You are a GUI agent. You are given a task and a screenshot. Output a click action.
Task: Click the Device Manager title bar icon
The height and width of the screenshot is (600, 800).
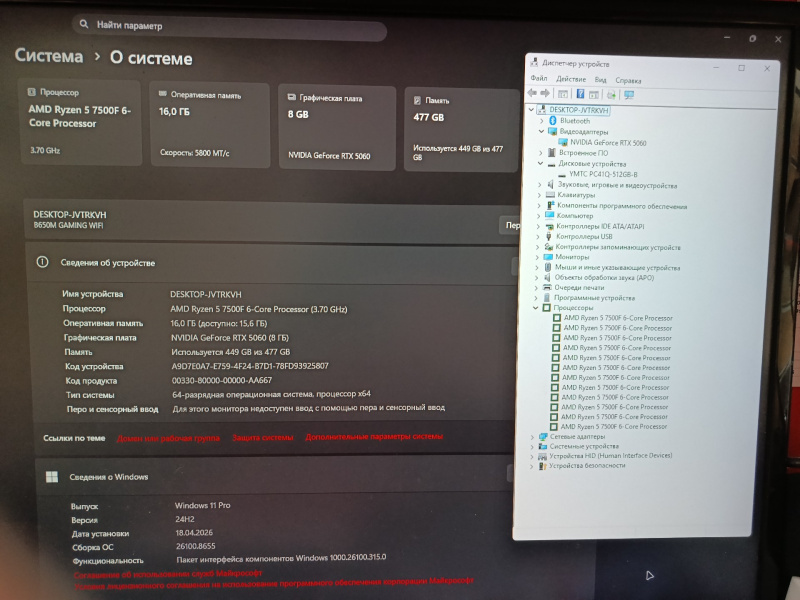534,62
